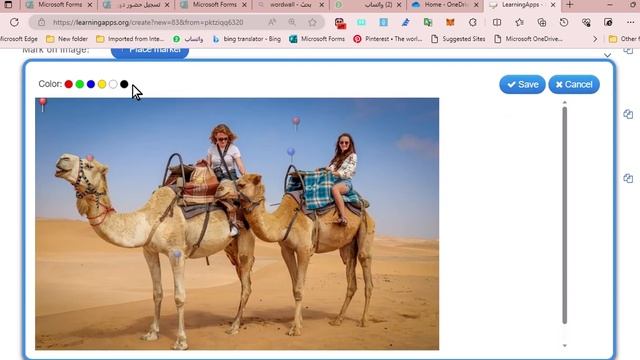Choose the blue marker color

coord(91,84)
